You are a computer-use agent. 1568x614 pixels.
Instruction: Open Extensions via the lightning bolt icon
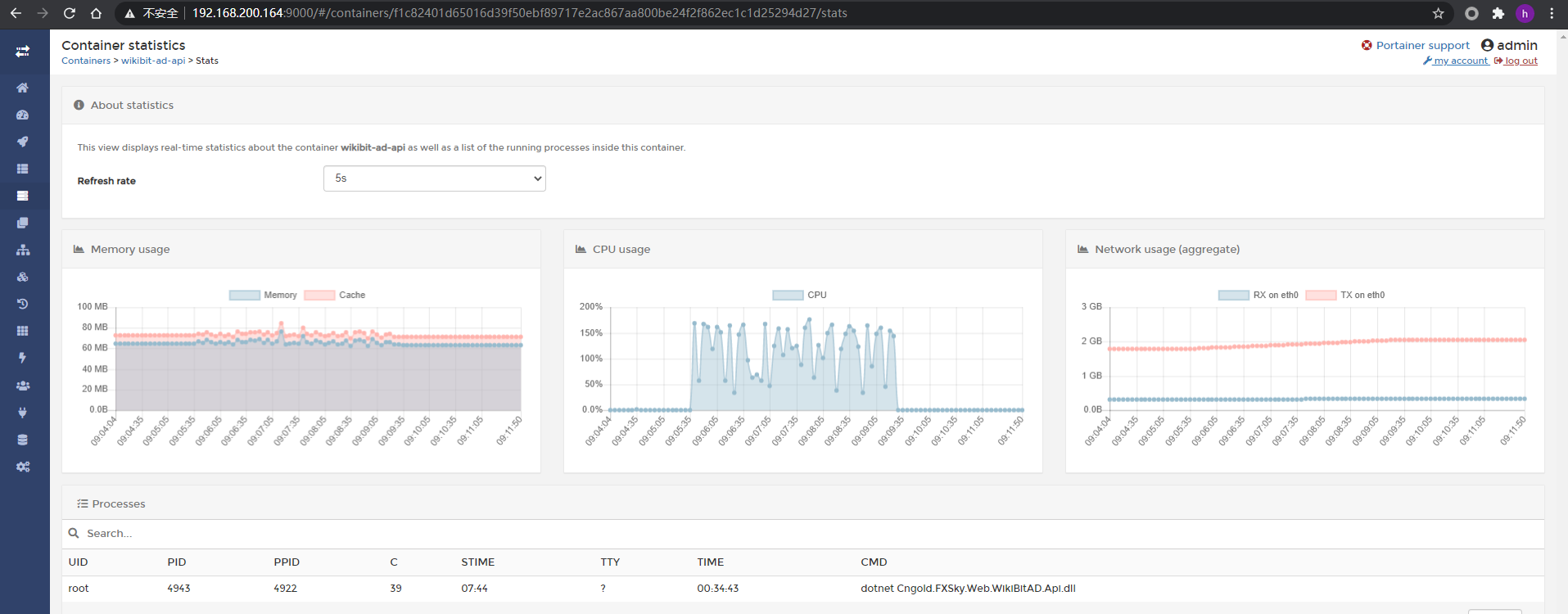23,358
